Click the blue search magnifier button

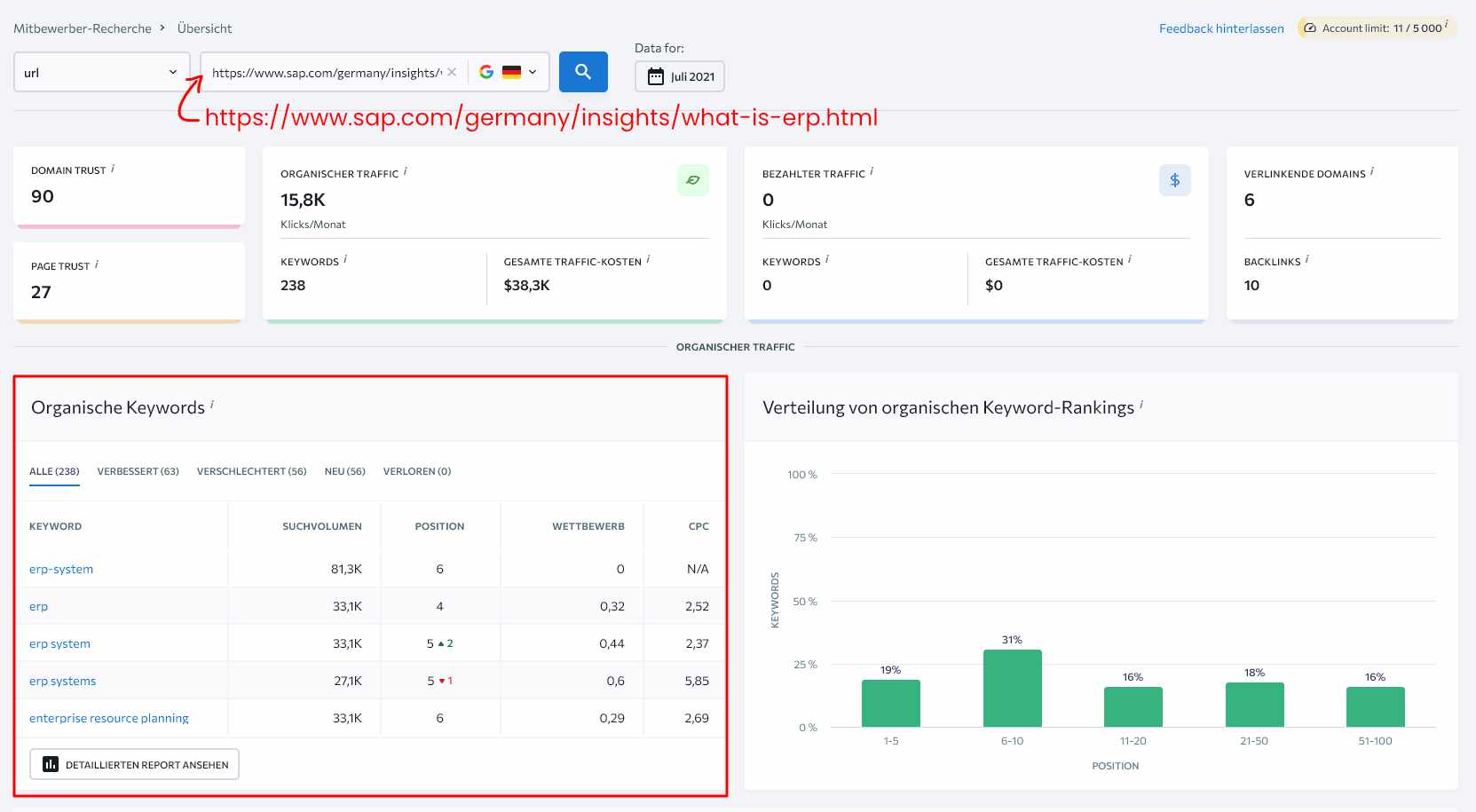[x=583, y=72]
